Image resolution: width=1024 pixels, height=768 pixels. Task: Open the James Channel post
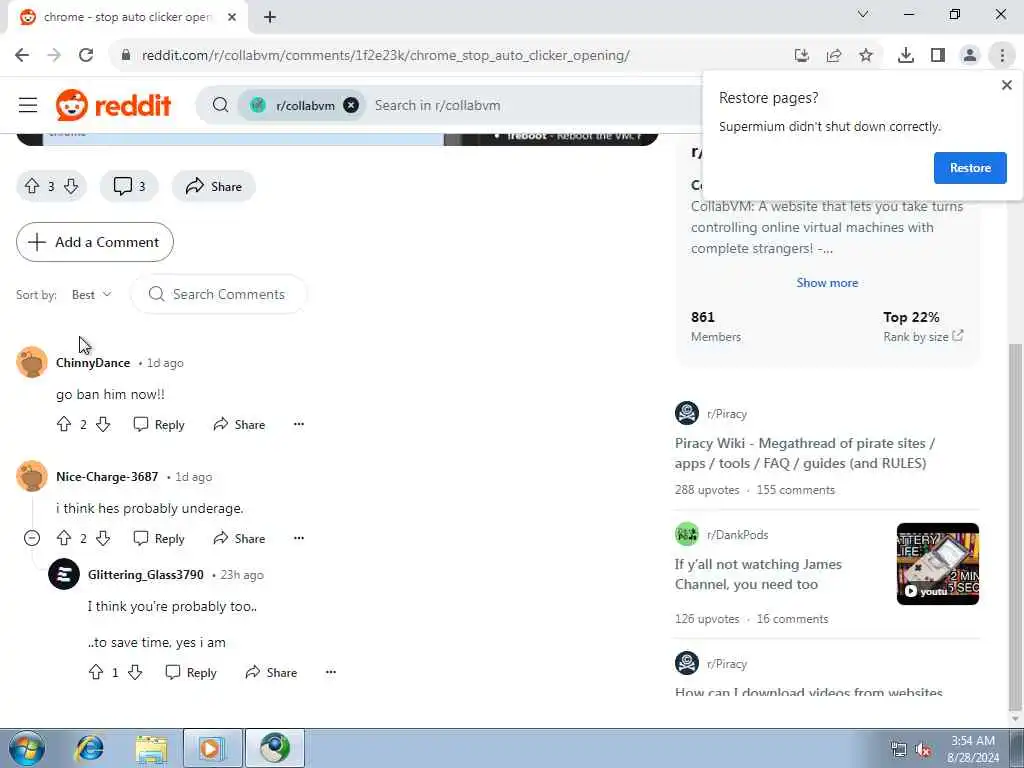[758, 574]
